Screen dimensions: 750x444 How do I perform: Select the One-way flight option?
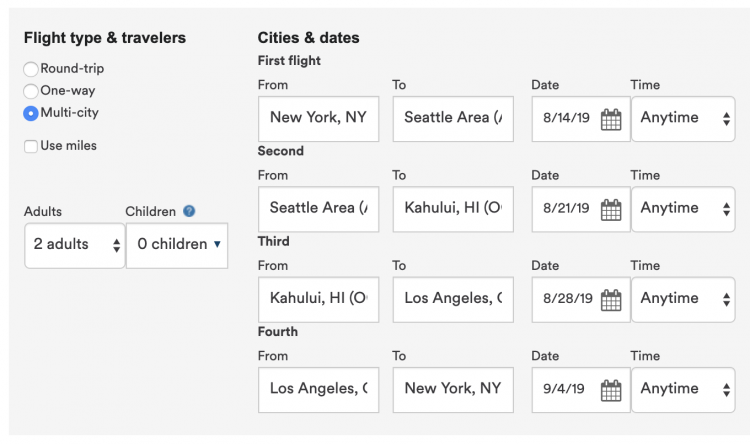pyautogui.click(x=31, y=91)
